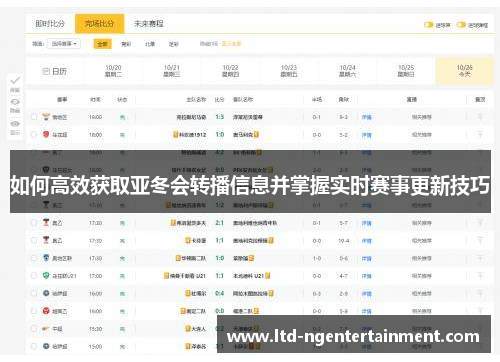Tick the checkbox of the 15:00 match
This screenshot has height=362, width=500.
point(34,346)
